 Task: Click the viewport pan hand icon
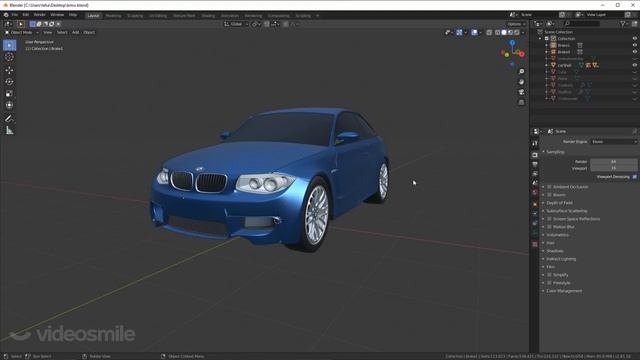521,82
